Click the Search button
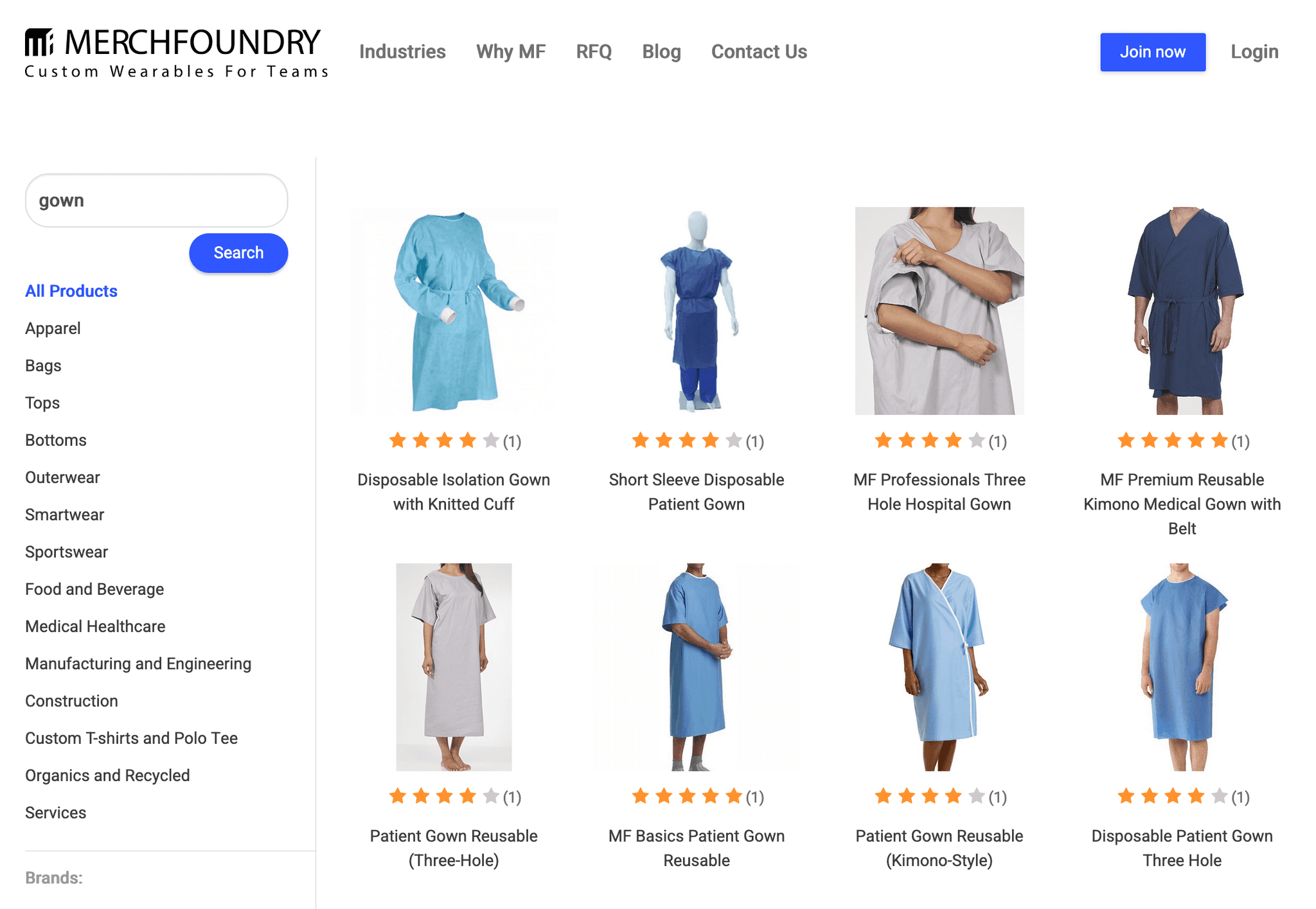Viewport: 1316px width, 909px height. [x=238, y=253]
